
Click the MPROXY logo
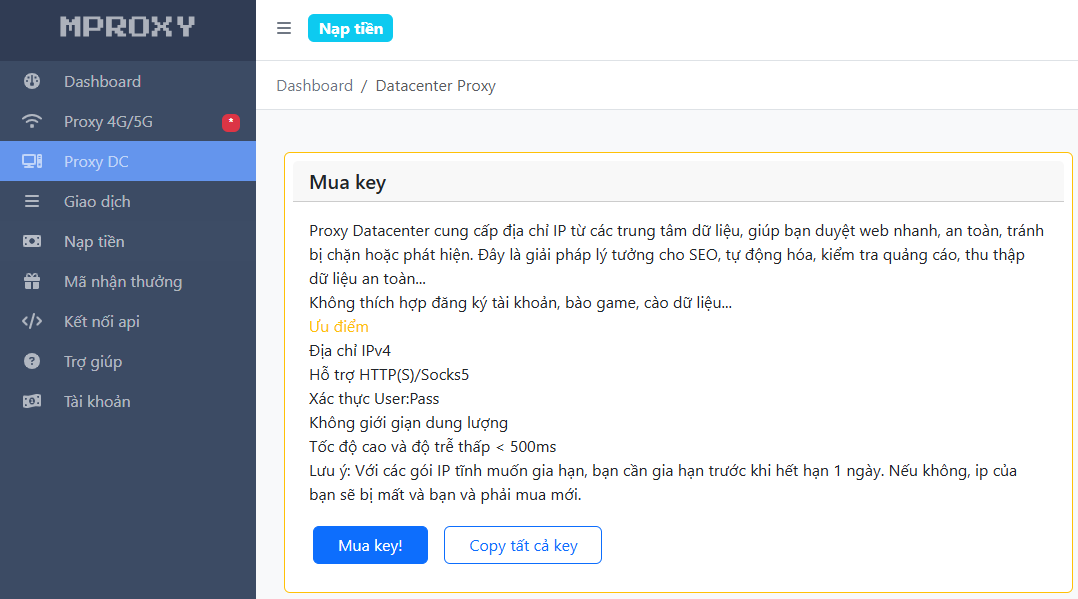click(127, 27)
